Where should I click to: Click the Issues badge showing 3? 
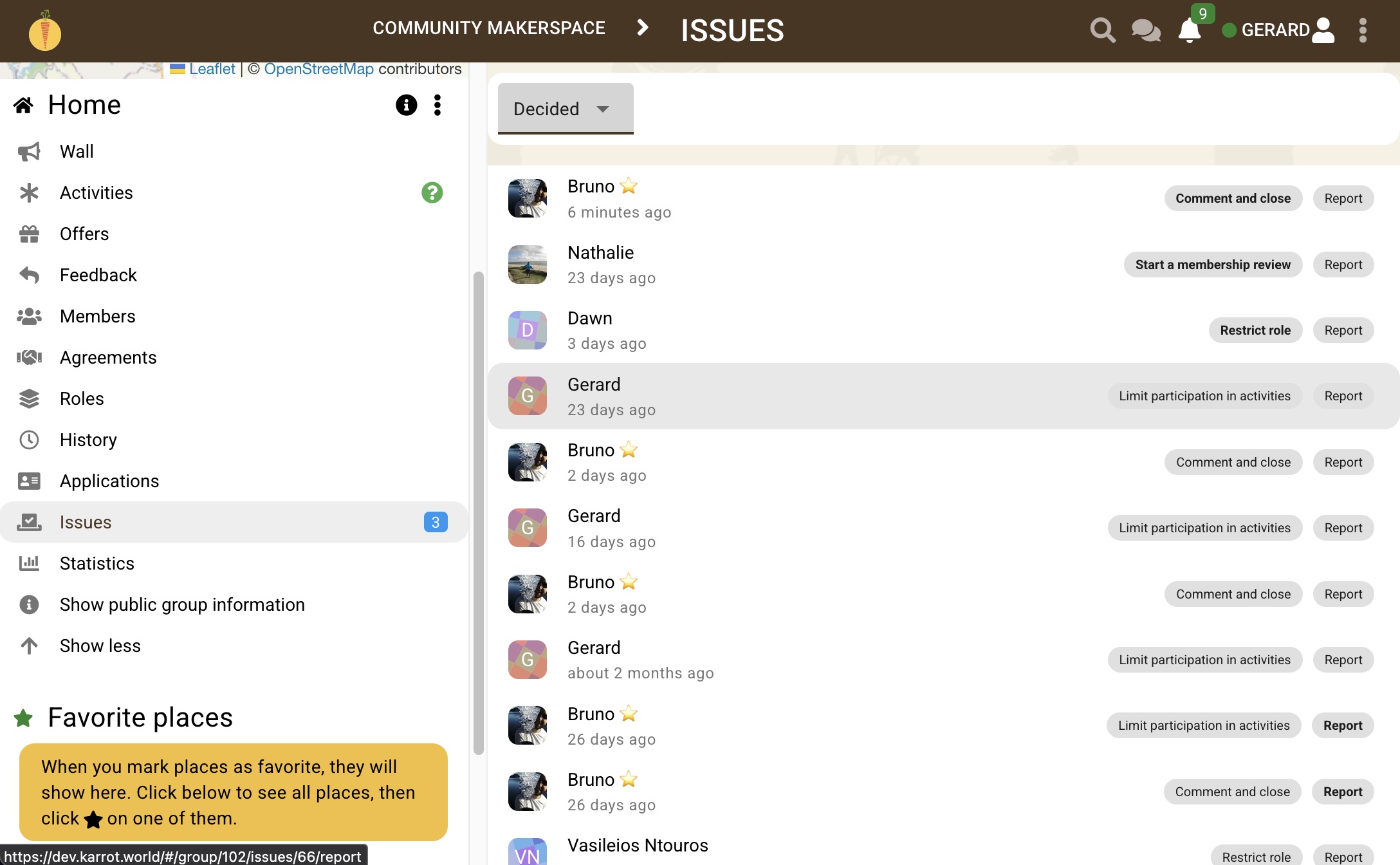[436, 522]
